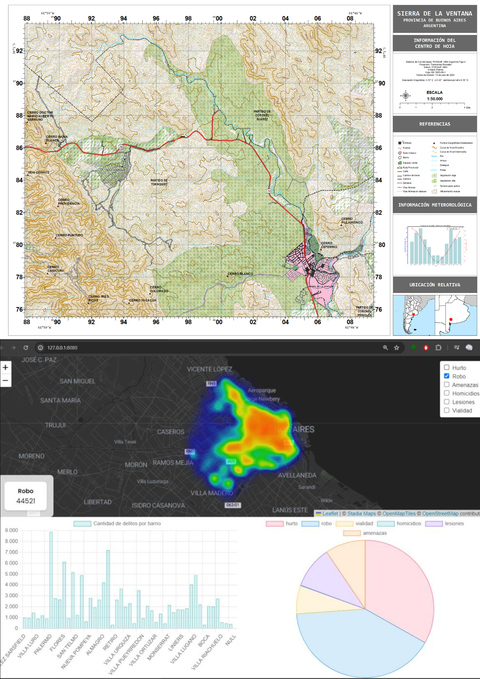480x679 pixels.
Task: Toggle the hurto legend swatch in pie chart
Action: (x=274, y=524)
